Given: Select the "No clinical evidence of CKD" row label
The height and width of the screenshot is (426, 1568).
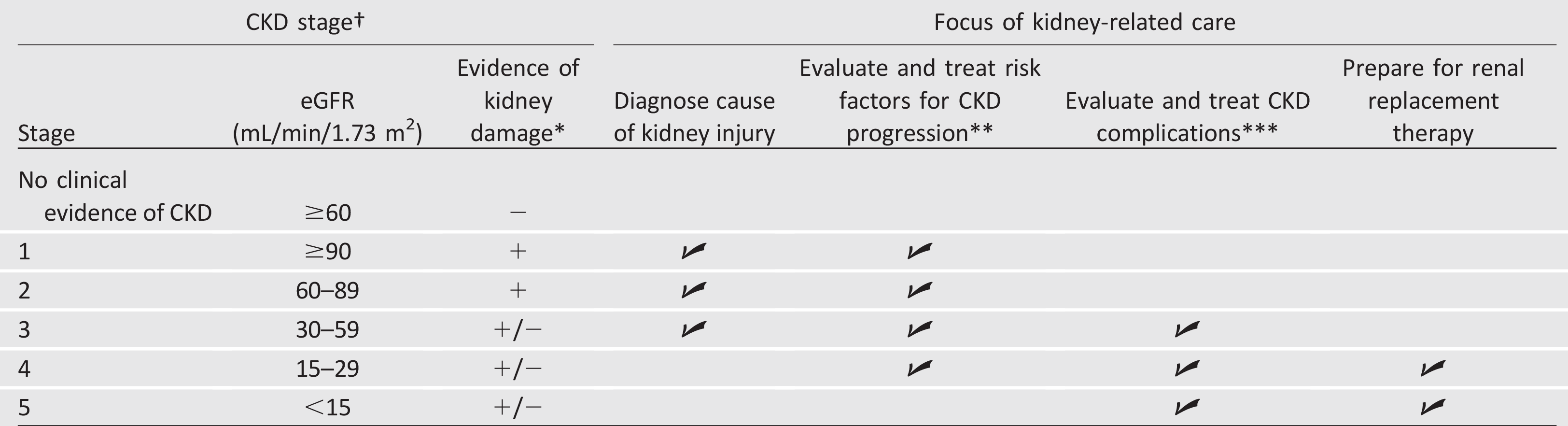Looking at the screenshot, I should pos(115,196).
